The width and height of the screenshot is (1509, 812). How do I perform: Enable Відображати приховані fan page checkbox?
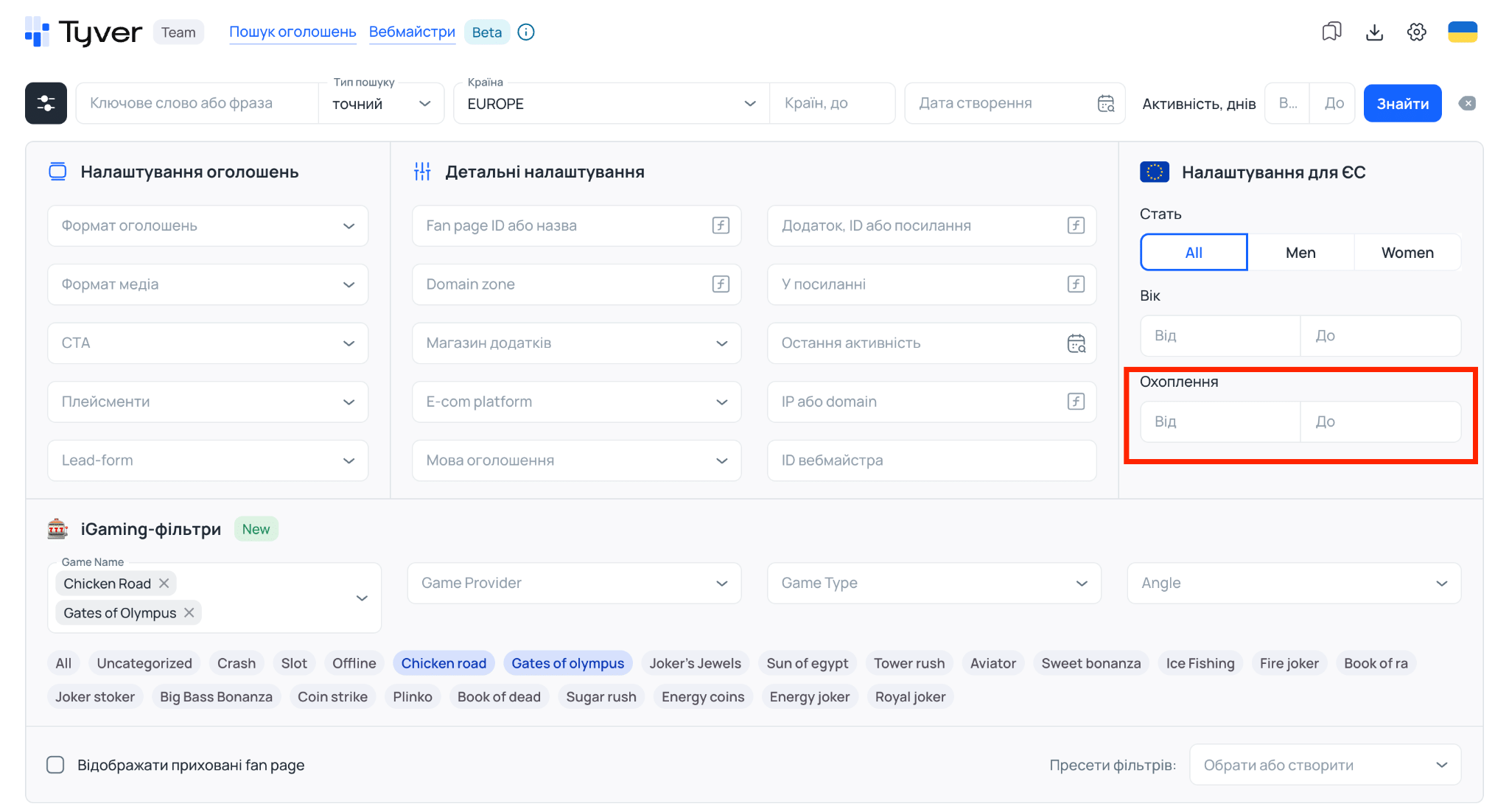(x=55, y=765)
